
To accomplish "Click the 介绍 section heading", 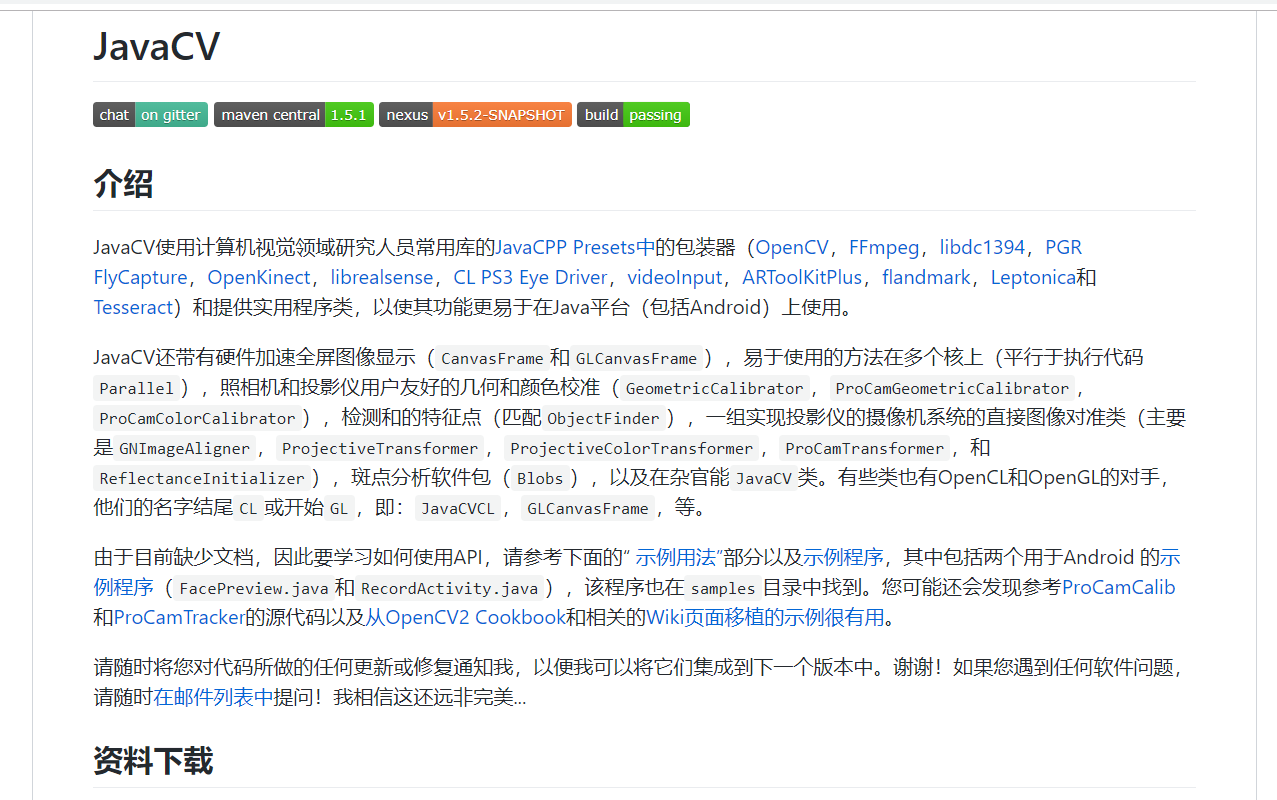I will point(124,183).
